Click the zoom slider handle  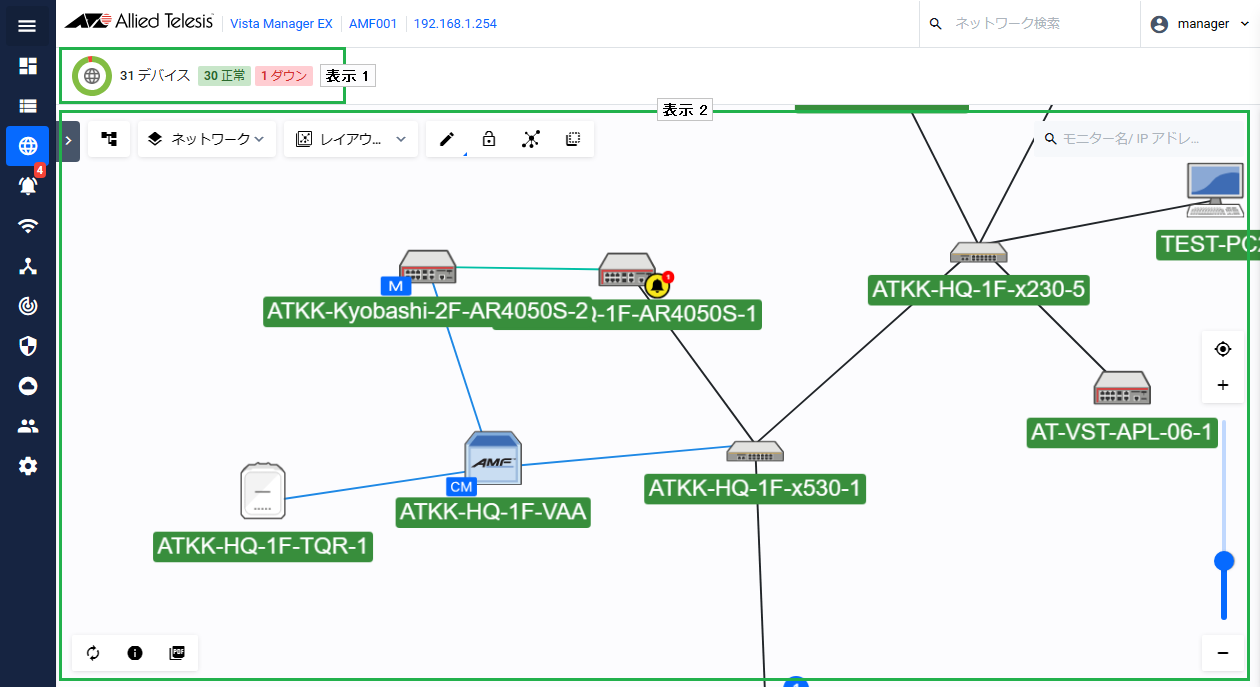[1223, 561]
